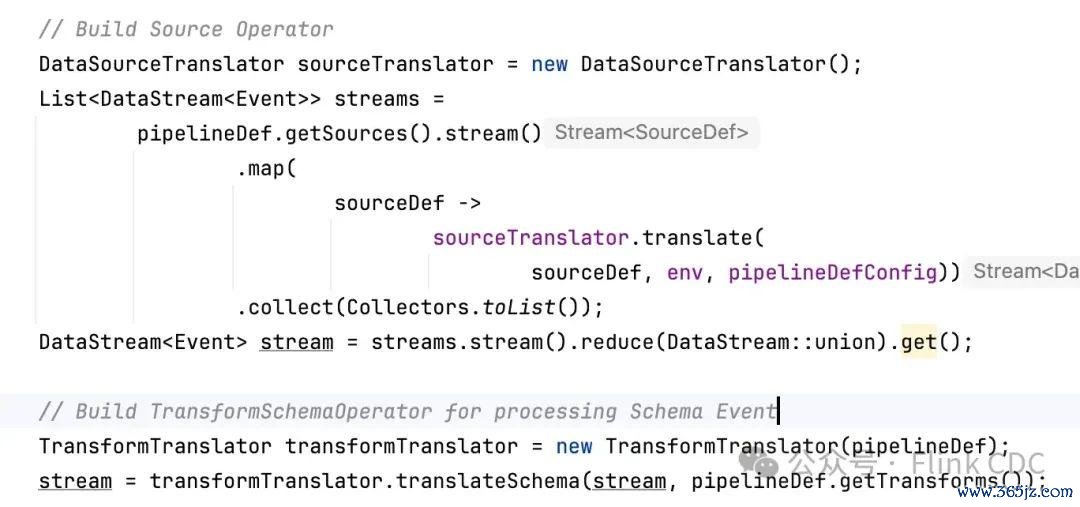Click the .map( line
The image size is (1080, 507).
267,169
